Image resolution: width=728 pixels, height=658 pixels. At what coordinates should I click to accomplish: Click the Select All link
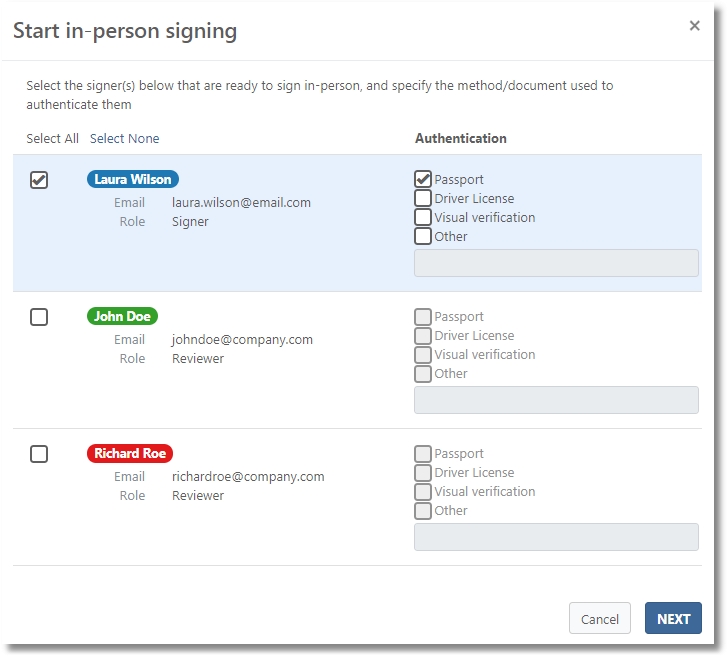(x=52, y=139)
